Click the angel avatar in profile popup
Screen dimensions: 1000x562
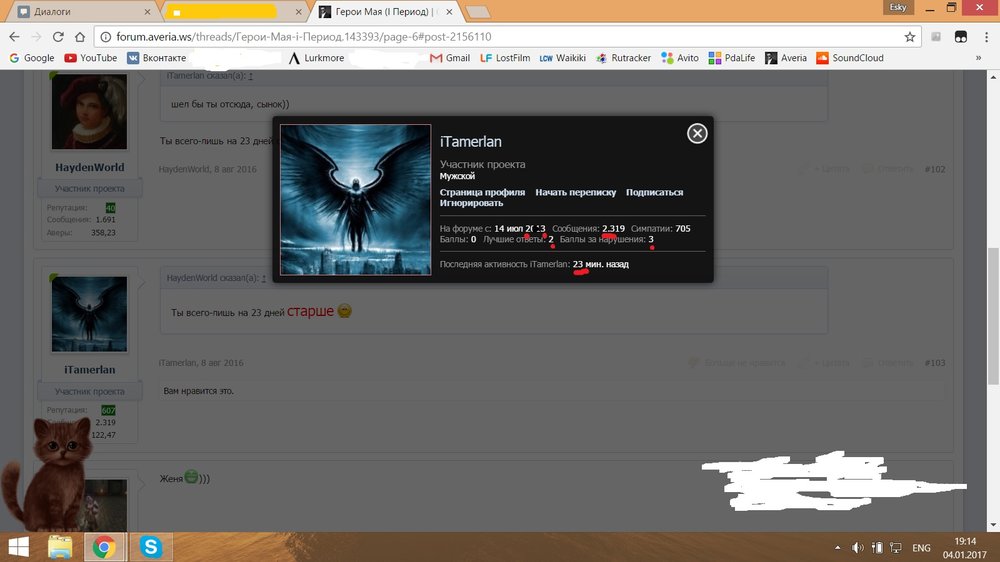click(x=355, y=199)
